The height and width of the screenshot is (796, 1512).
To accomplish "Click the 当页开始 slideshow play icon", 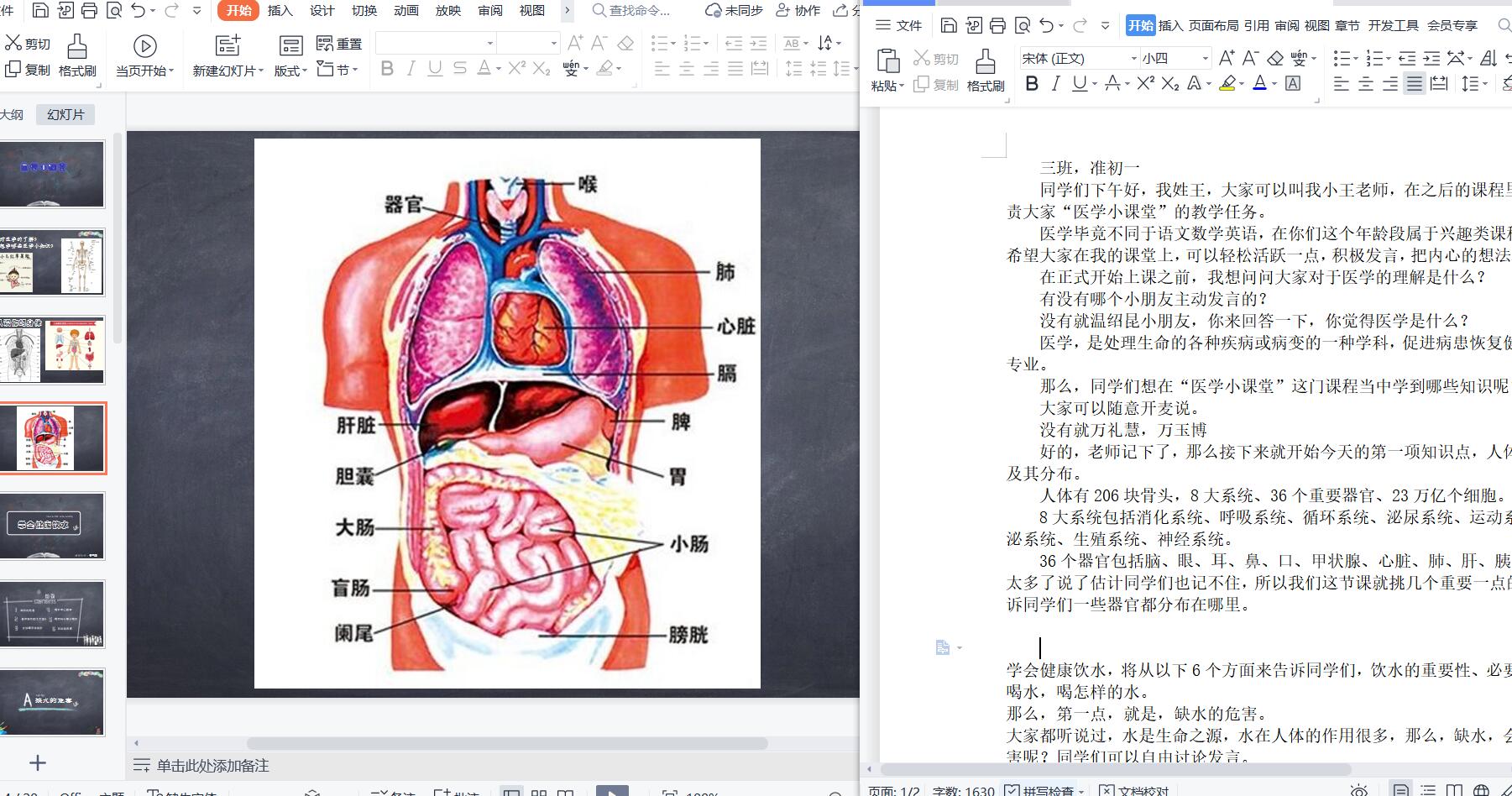I will point(144,46).
